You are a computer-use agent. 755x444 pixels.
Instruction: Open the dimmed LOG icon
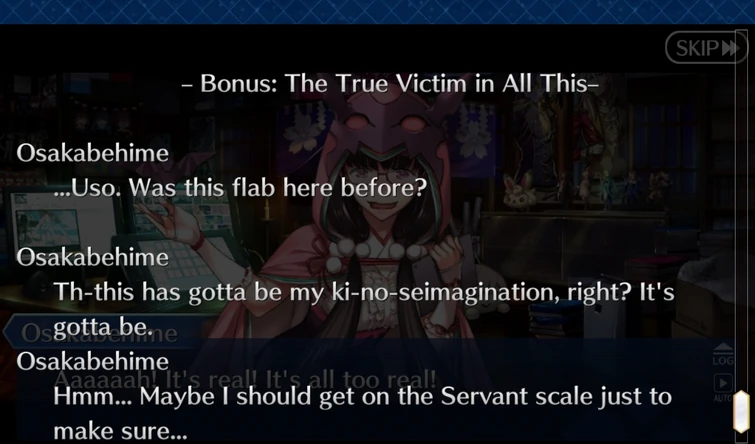point(722,355)
